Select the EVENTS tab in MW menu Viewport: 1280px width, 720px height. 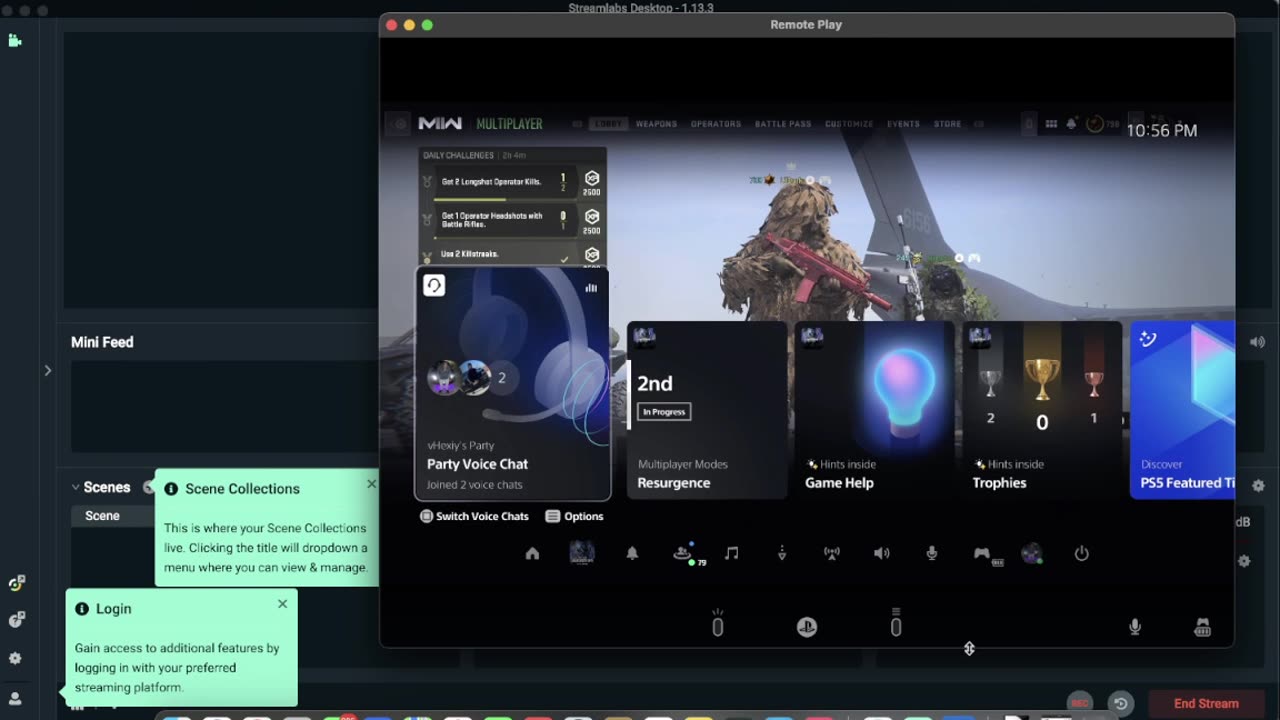click(903, 124)
